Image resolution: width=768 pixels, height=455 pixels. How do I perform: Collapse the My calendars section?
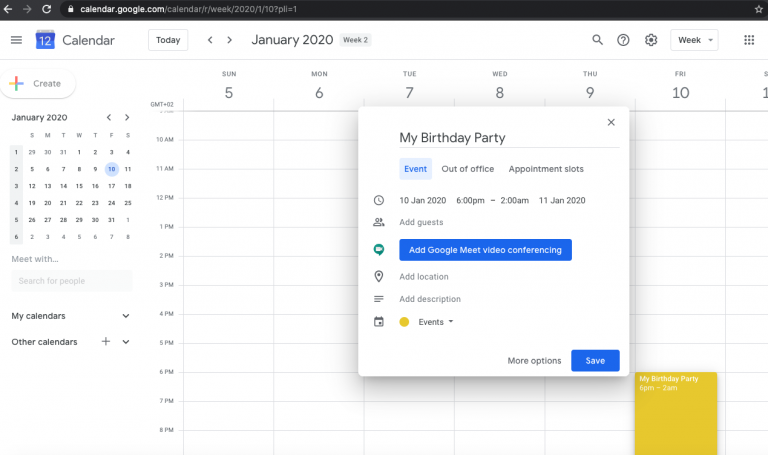point(126,316)
